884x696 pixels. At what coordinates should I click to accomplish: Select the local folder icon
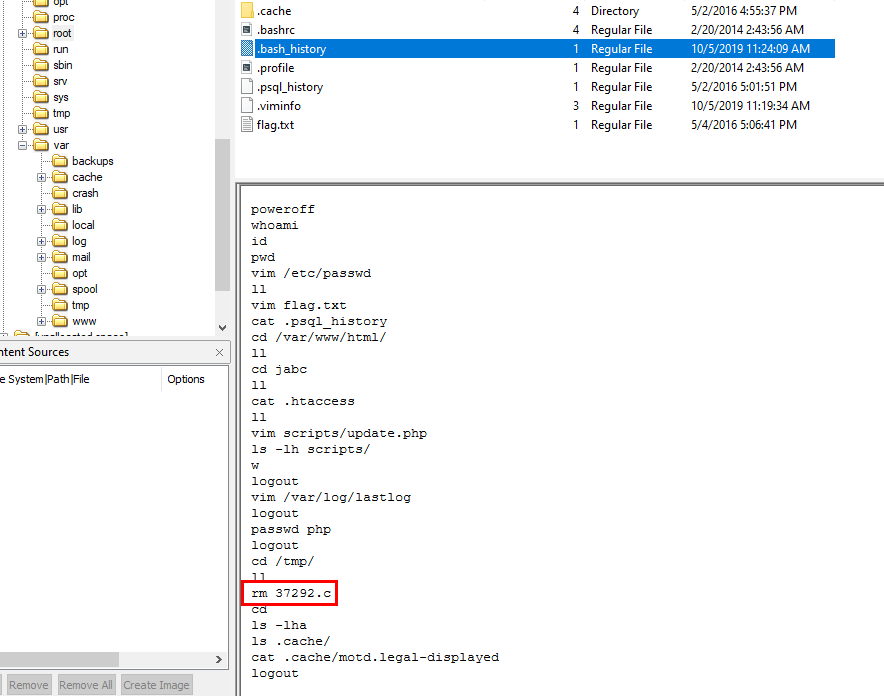pyautogui.click(x=60, y=225)
